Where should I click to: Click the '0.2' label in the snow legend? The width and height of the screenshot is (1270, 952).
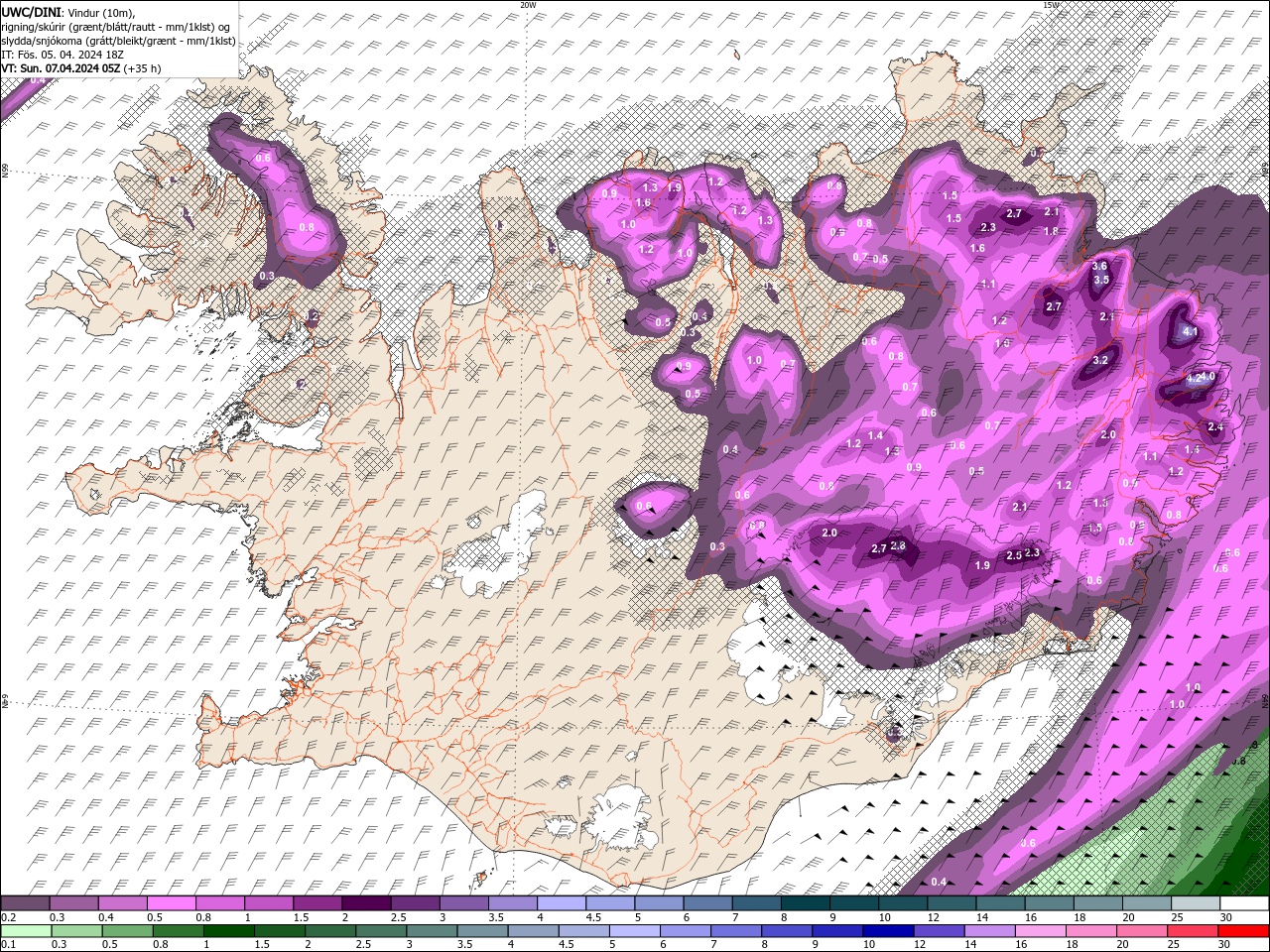(x=7, y=917)
